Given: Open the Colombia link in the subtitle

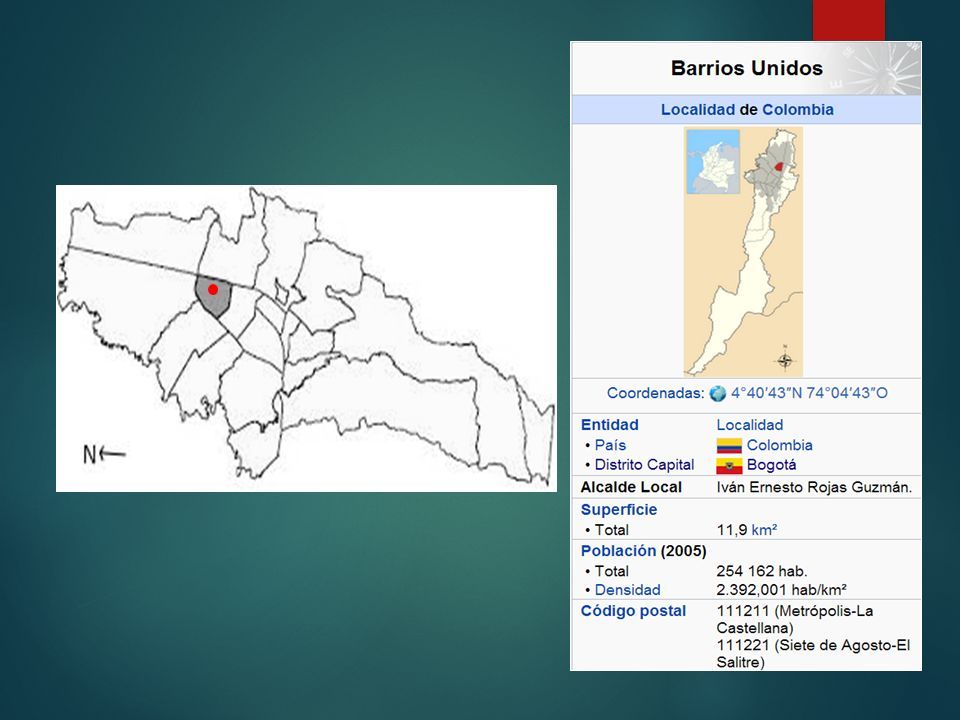Looking at the screenshot, I should (x=798, y=110).
